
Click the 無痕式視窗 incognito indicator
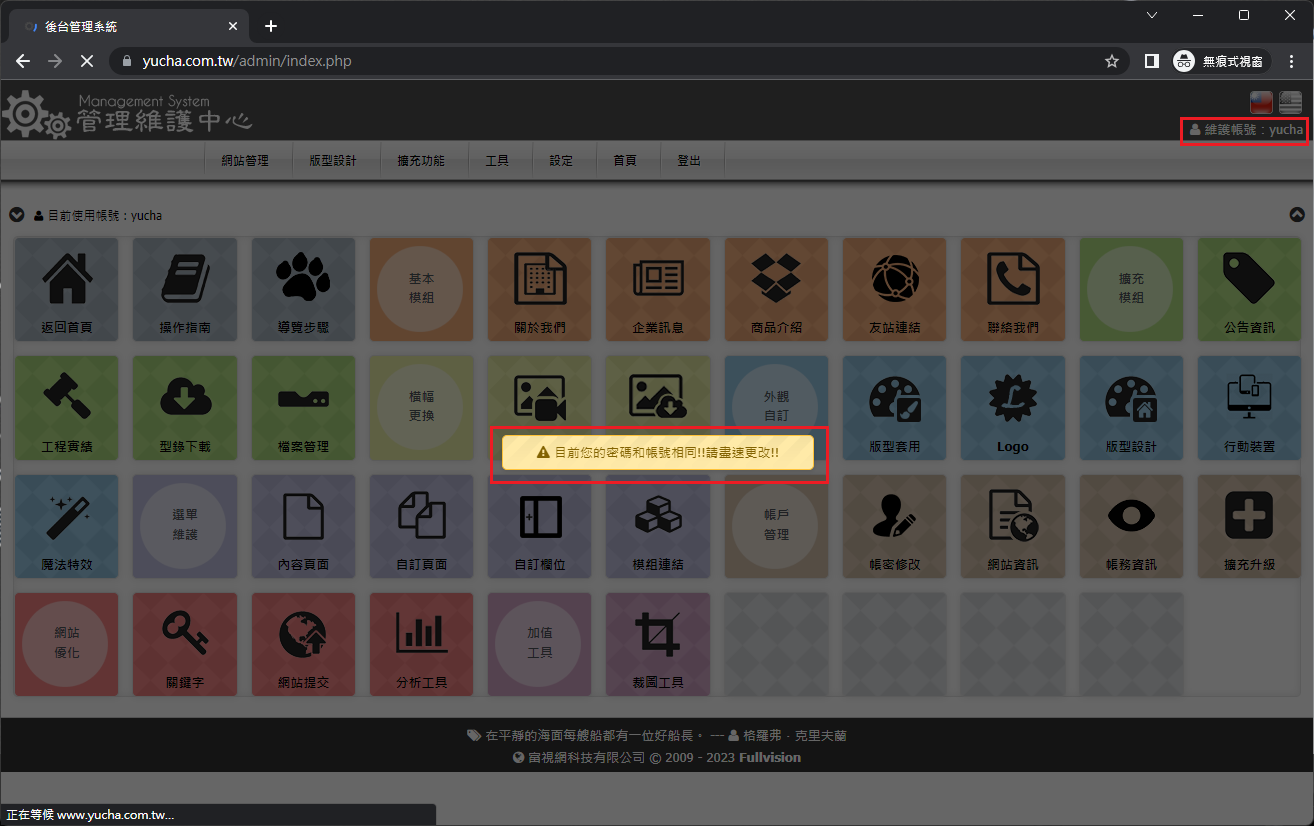(1220, 61)
